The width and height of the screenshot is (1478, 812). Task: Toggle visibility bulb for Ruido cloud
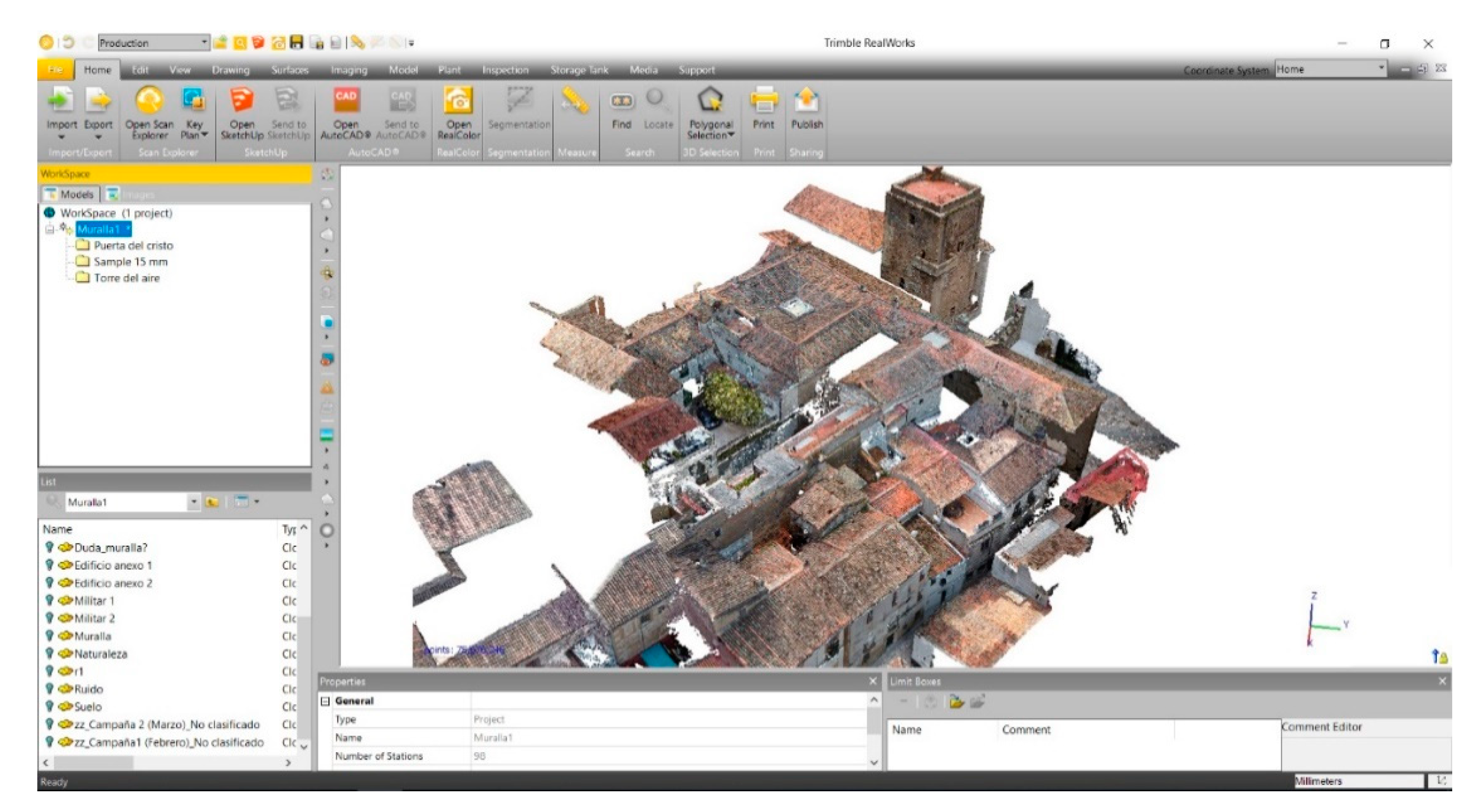tap(49, 689)
